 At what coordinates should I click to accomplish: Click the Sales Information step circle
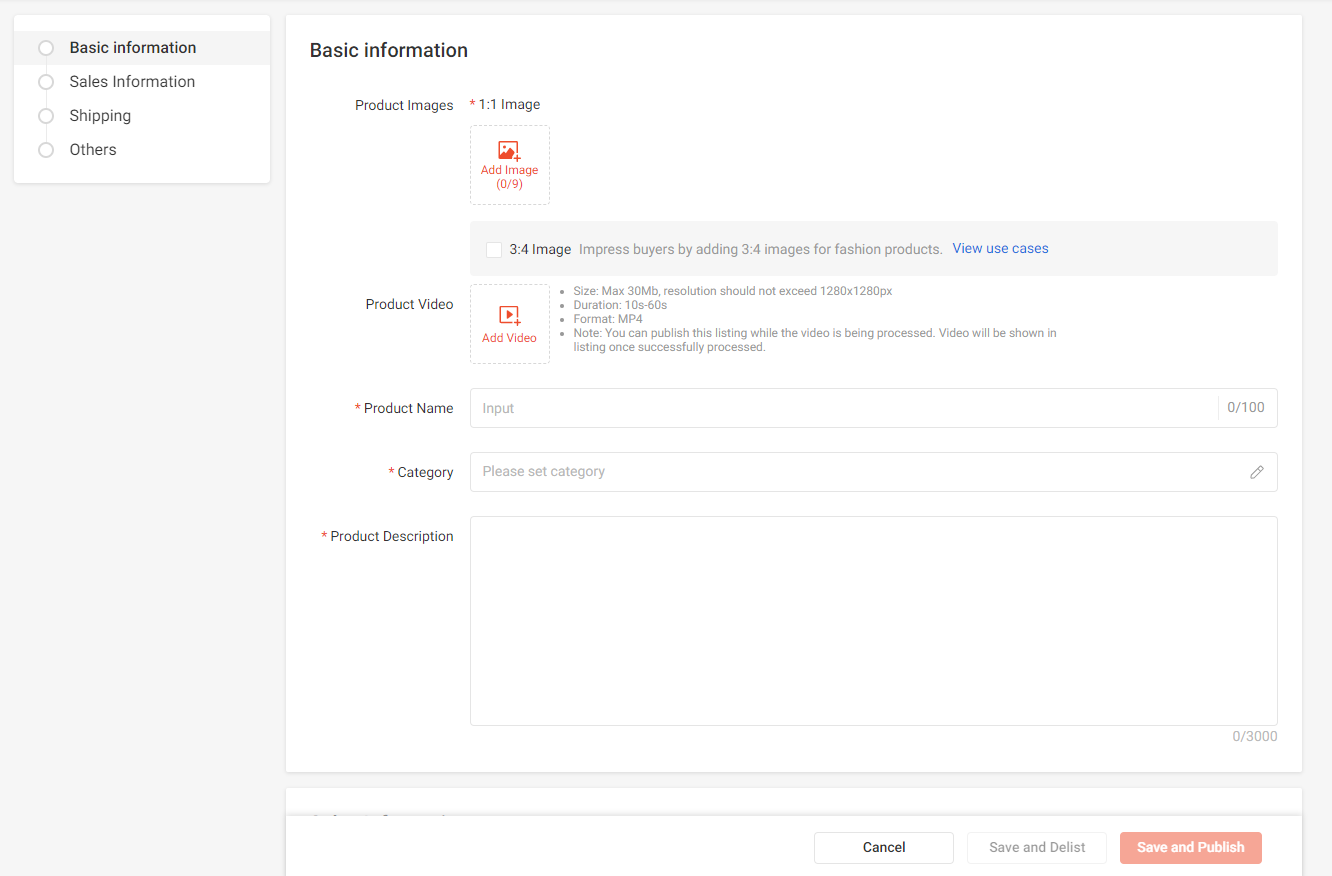point(46,82)
